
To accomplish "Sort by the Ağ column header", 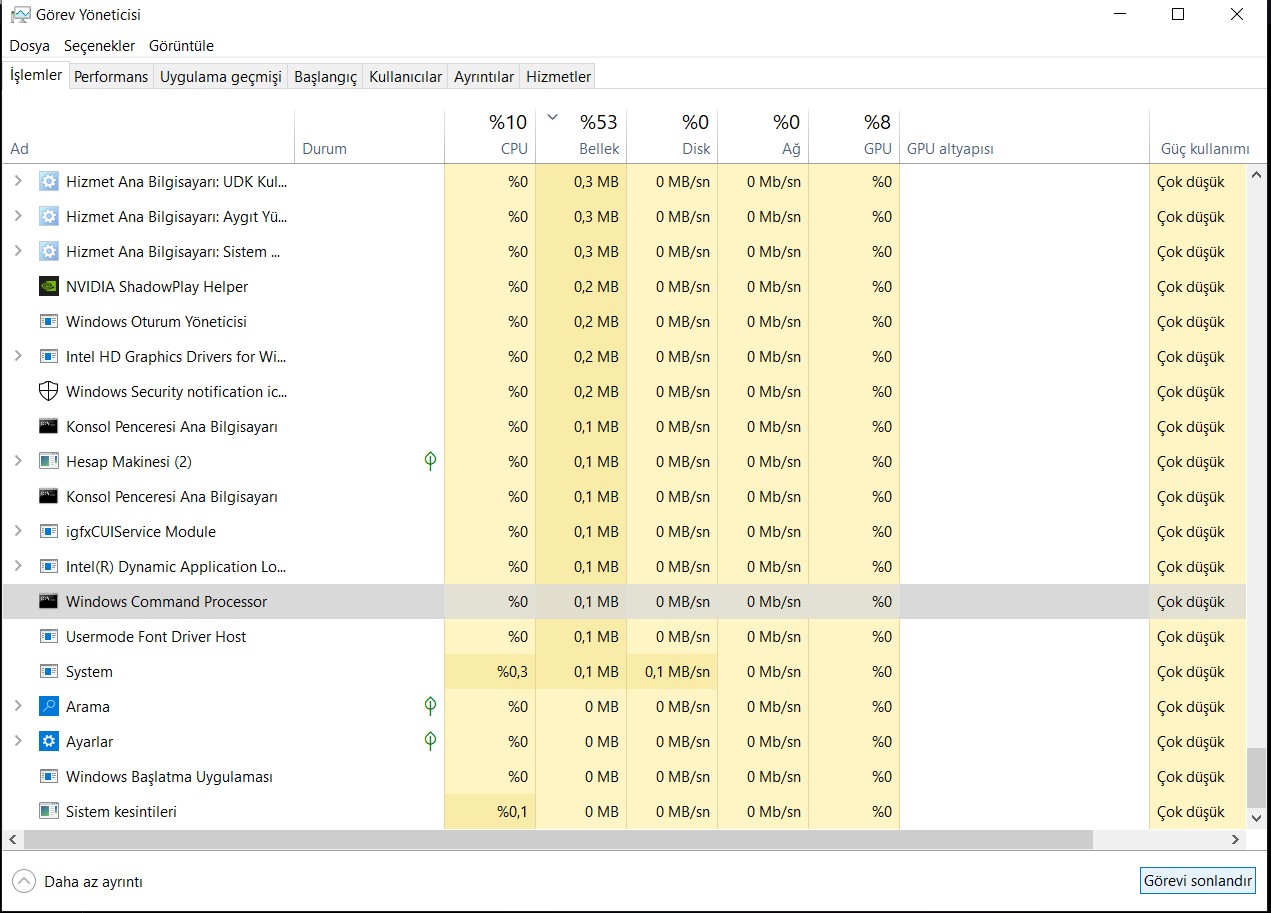I will (763, 136).
